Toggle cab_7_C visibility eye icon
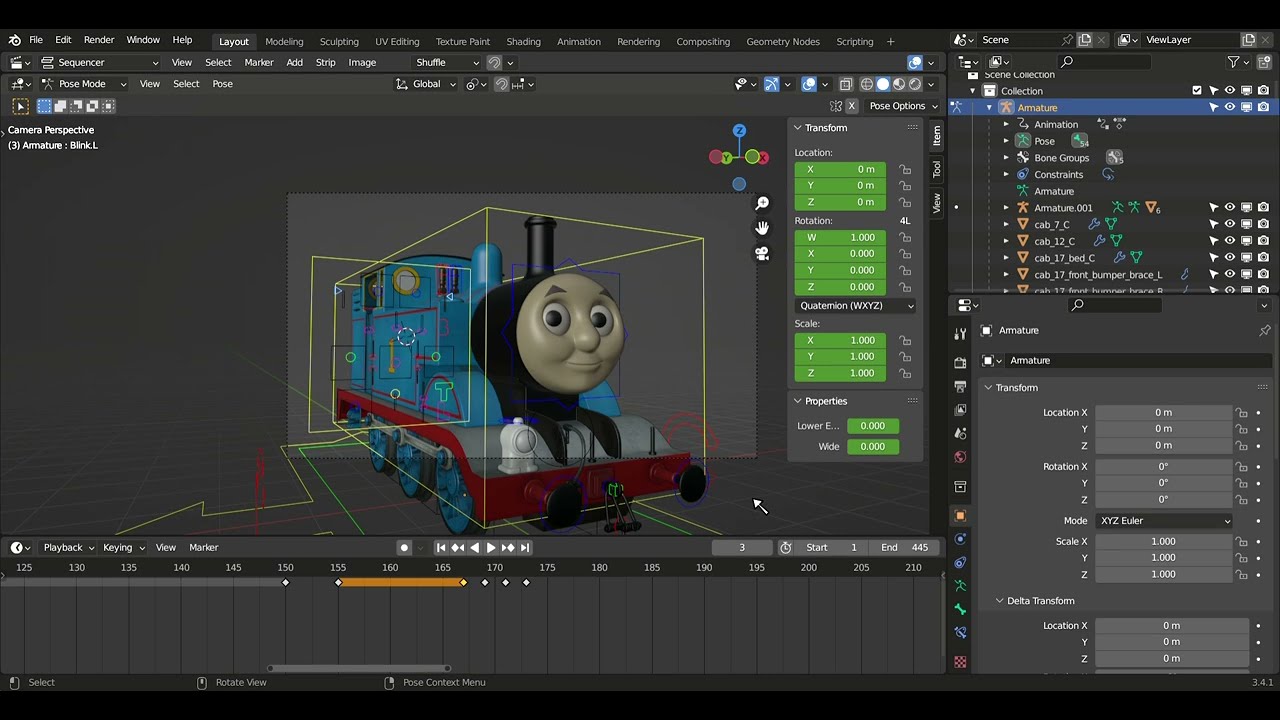Viewport: 1280px width, 720px height. [1230, 224]
